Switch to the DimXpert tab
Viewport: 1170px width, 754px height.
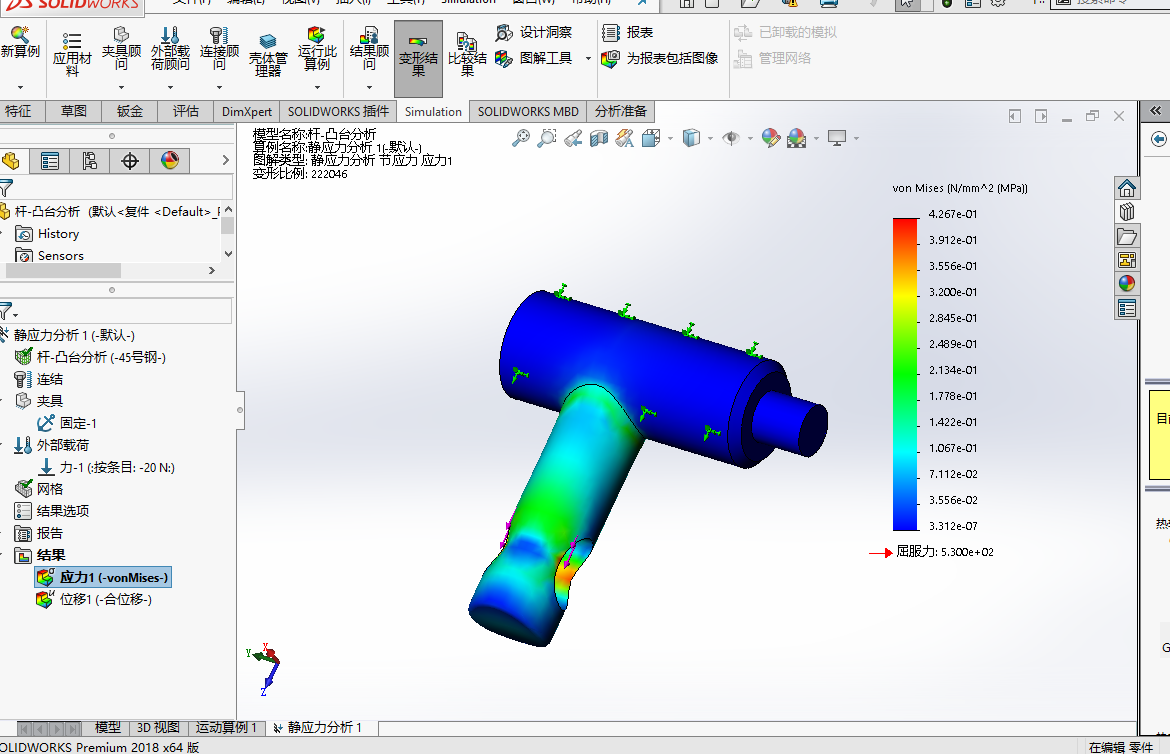pos(247,111)
